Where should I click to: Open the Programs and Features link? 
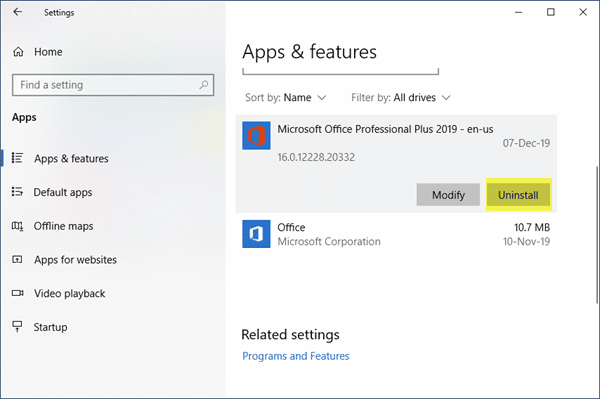(296, 356)
